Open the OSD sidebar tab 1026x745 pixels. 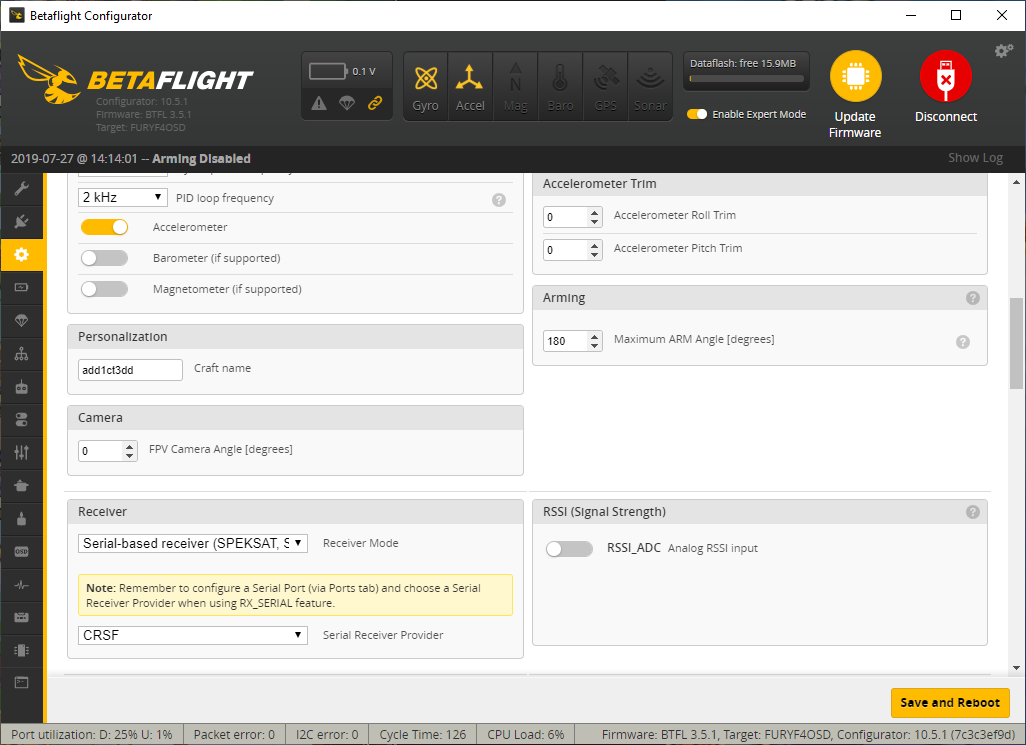tap(22, 552)
